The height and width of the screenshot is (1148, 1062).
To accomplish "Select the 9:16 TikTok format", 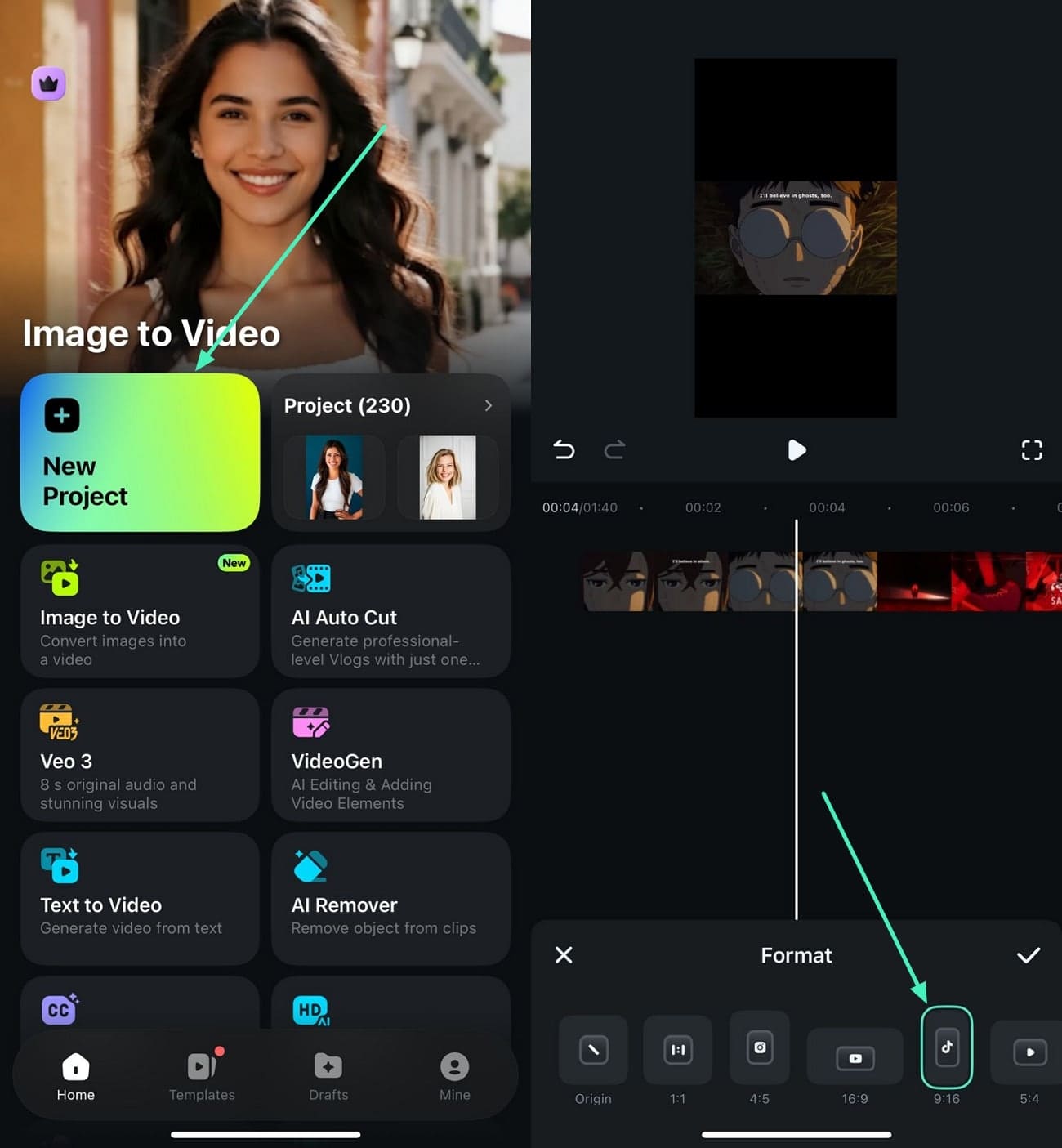I will pyautogui.click(x=946, y=1050).
